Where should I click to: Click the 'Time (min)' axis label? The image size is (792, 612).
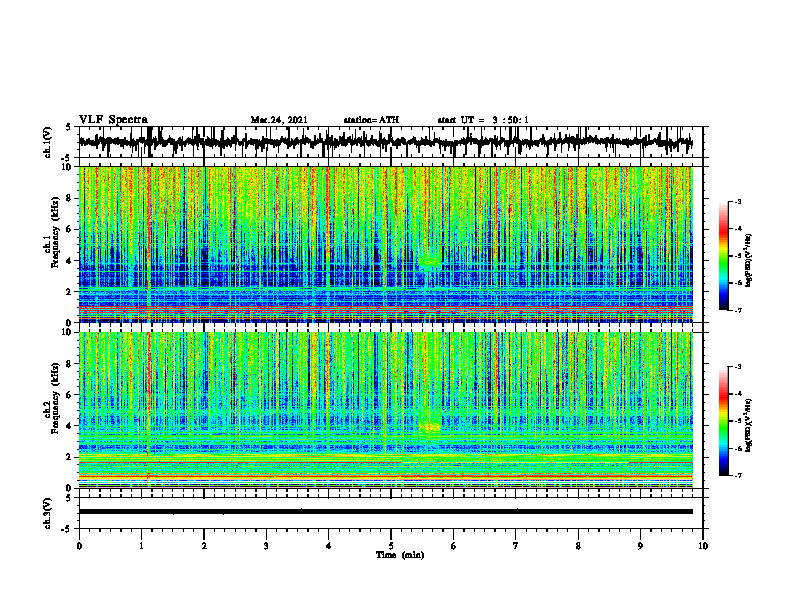(x=400, y=555)
